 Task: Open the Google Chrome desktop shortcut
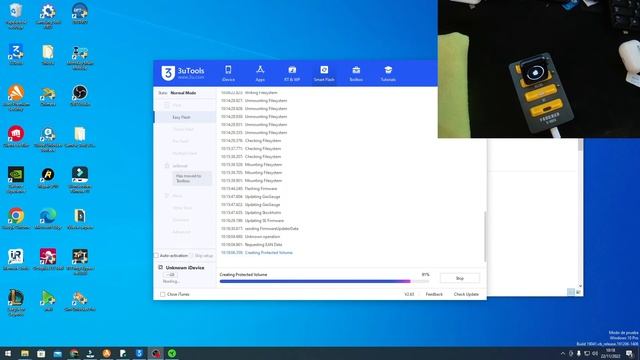pos(16,219)
